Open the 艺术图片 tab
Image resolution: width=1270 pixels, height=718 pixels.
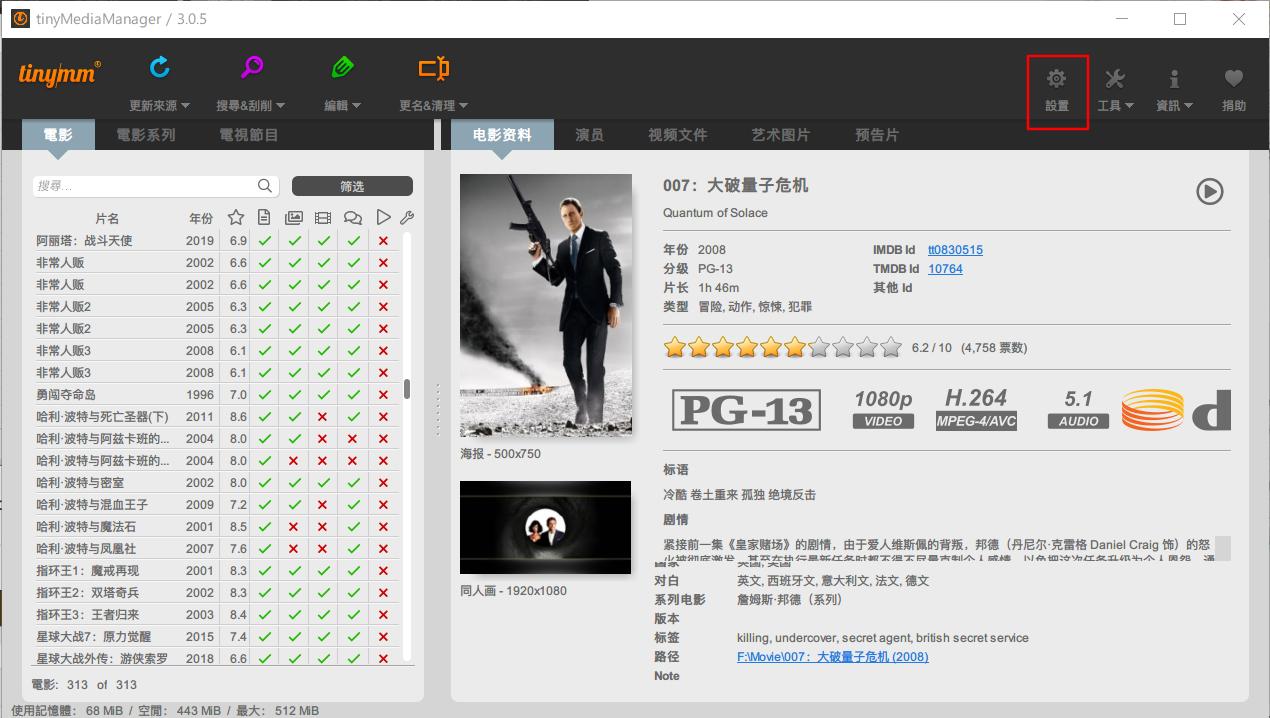[x=780, y=135]
